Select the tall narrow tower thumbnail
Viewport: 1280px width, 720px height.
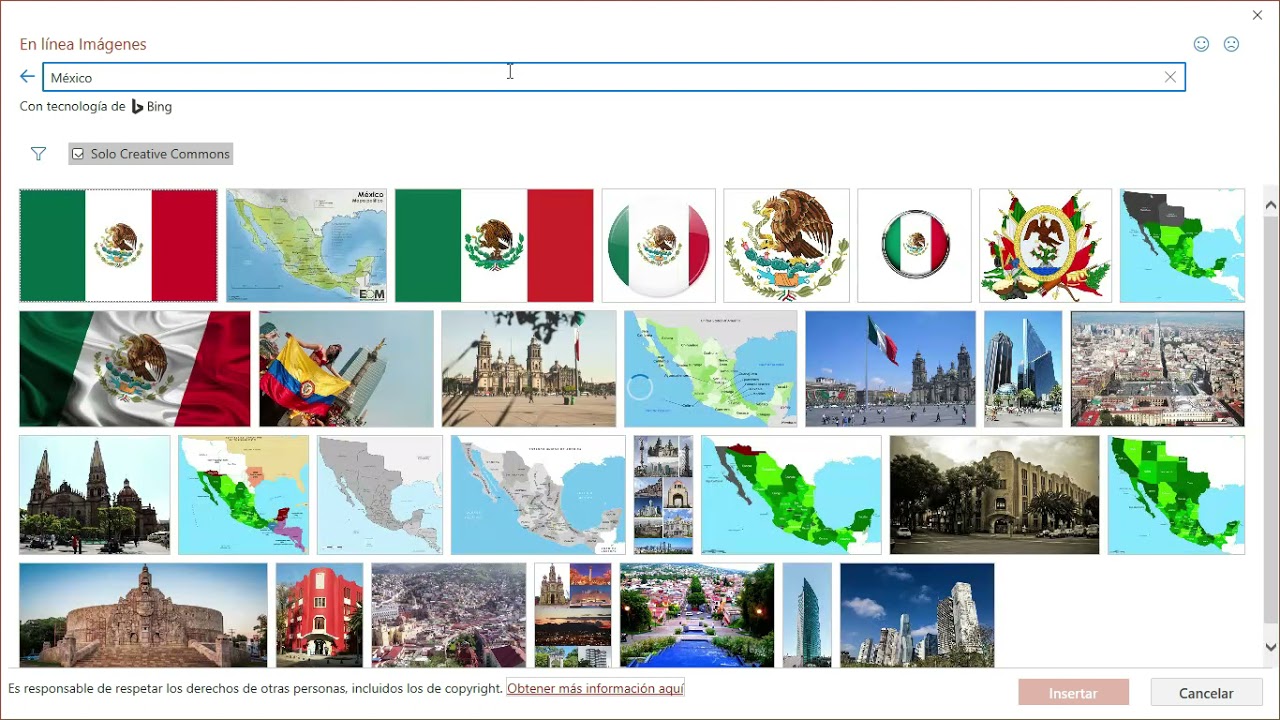[807, 615]
